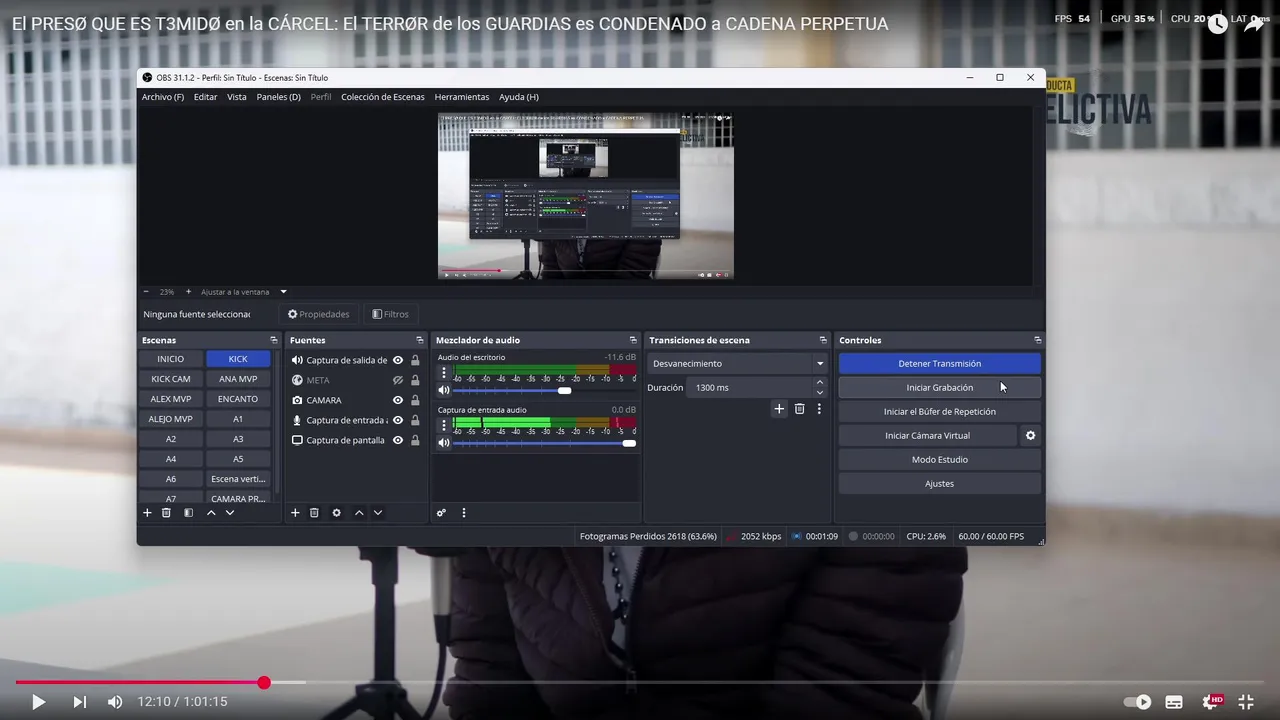
Task: Move source down in the Fuentes panel
Action: coord(378,513)
